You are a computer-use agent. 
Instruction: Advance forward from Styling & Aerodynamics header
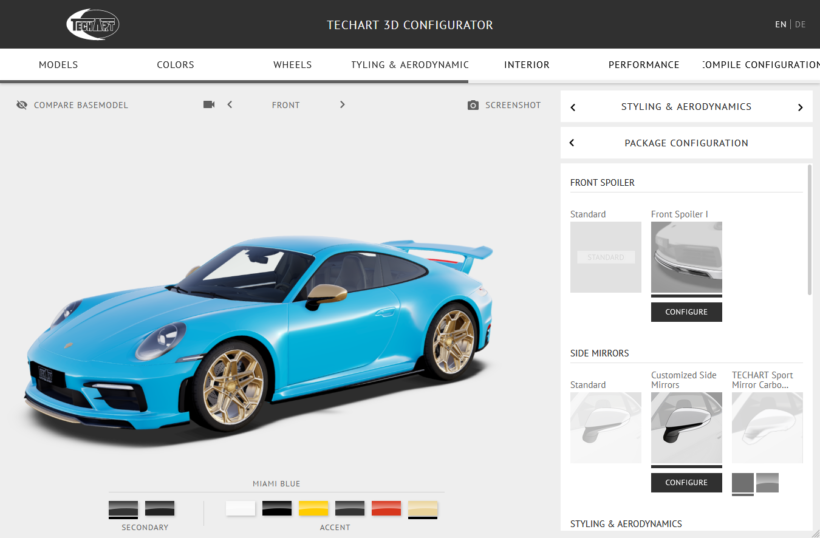(x=800, y=107)
